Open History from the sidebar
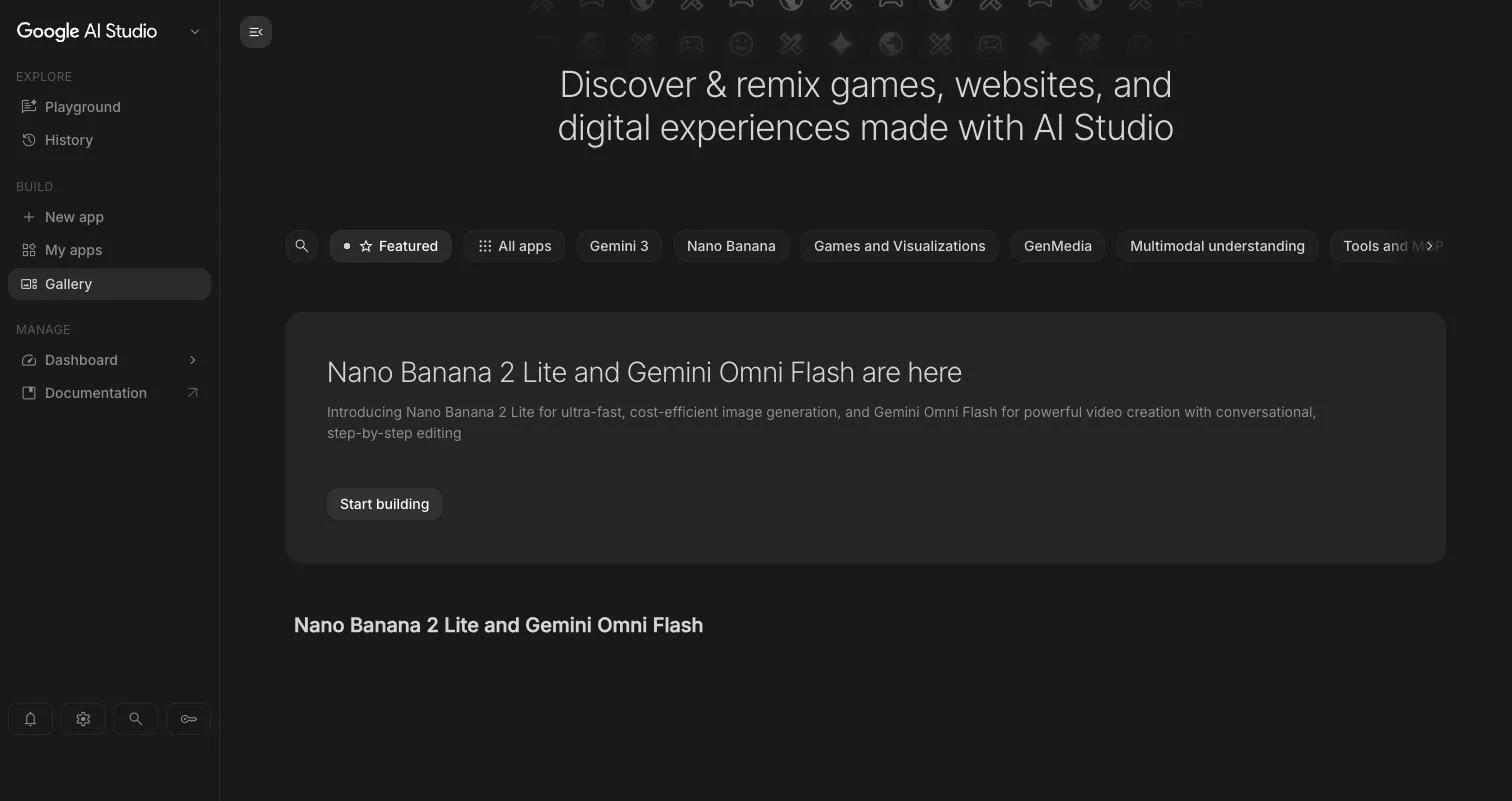 110,140
